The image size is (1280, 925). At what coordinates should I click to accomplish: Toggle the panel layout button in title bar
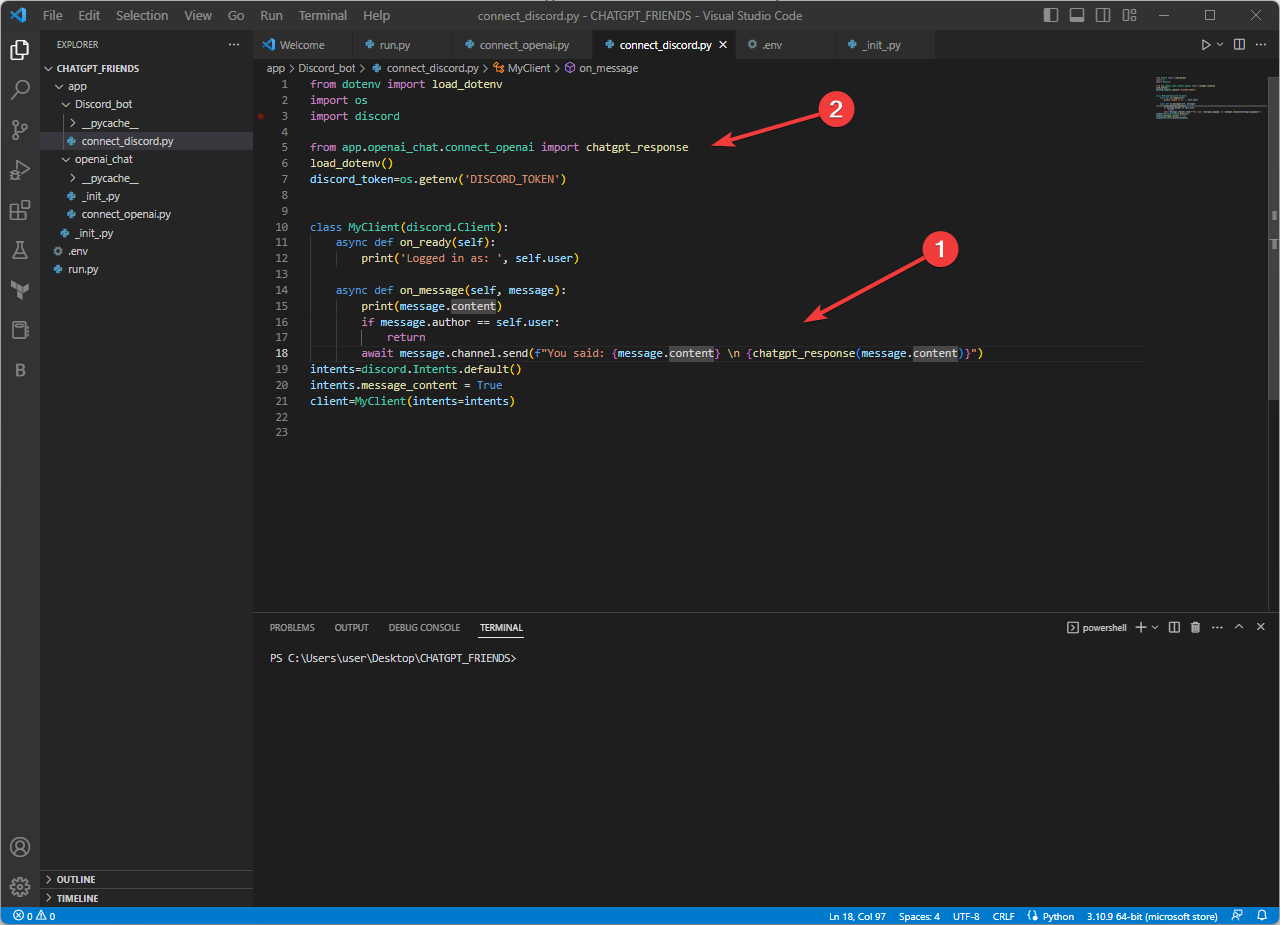(x=1077, y=15)
